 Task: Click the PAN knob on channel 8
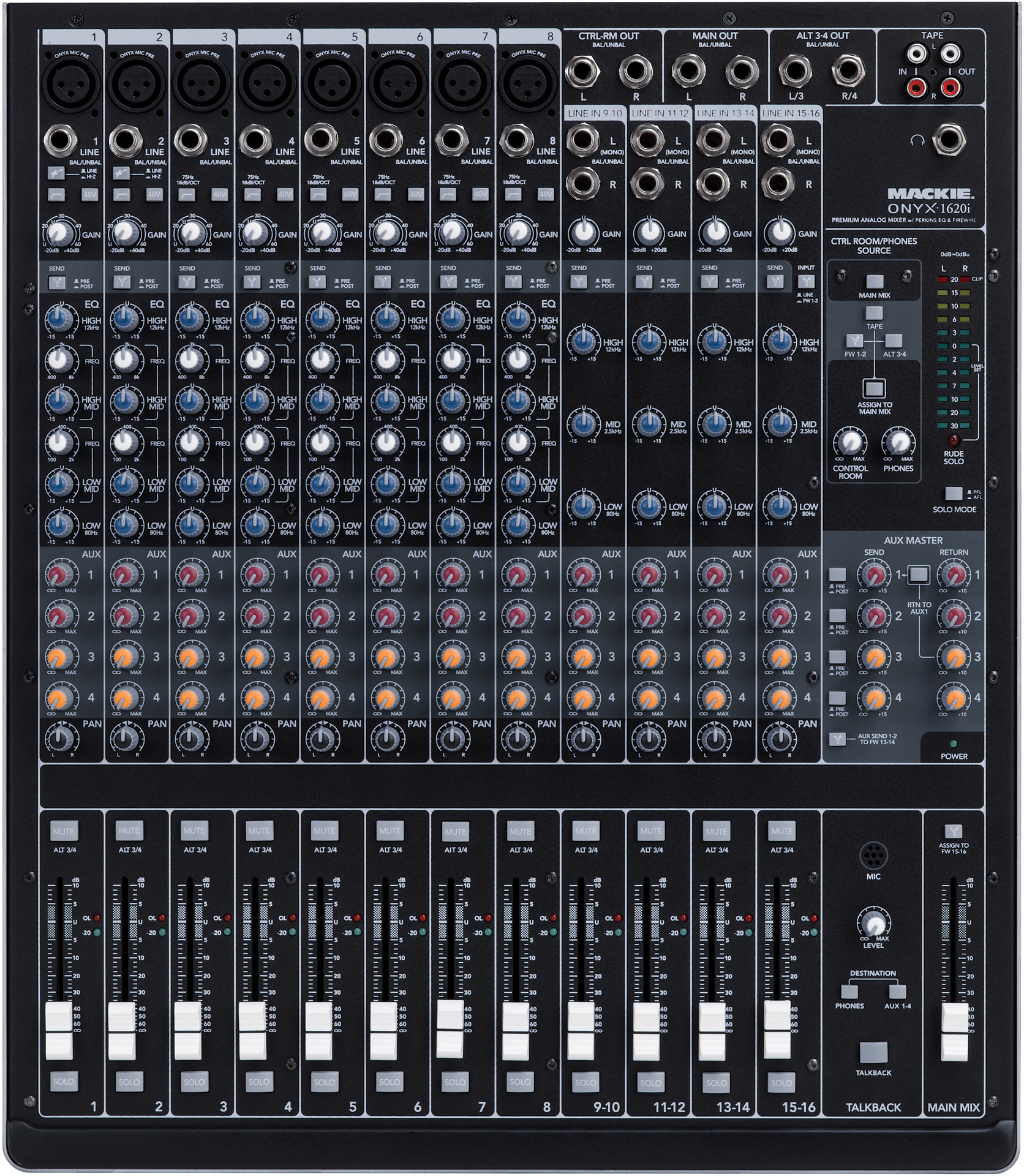(x=516, y=739)
